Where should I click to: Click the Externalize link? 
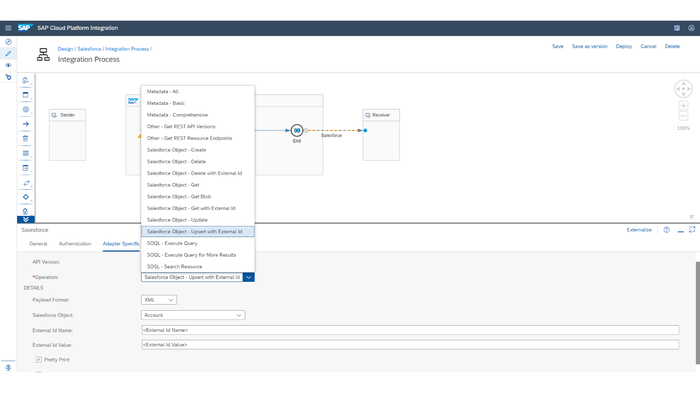pyautogui.click(x=639, y=230)
